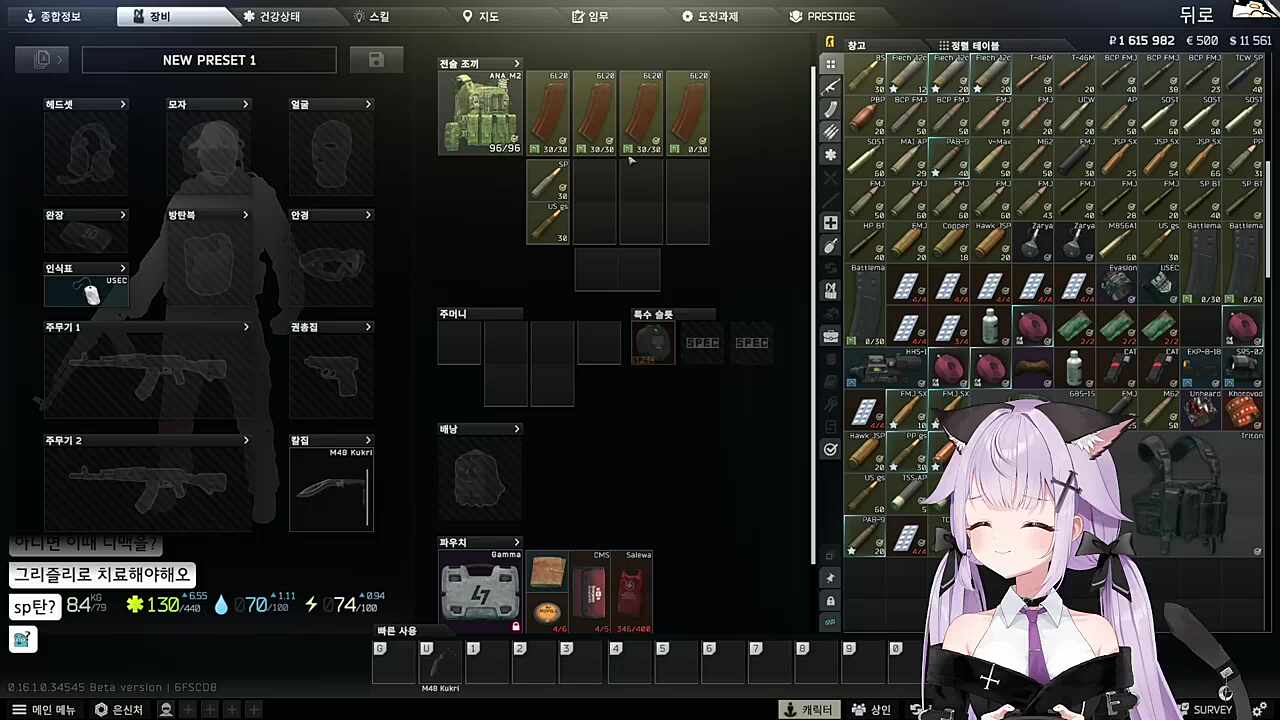Open the 스킬 skills tab
Screen dimensions: 1280x720
click(372, 16)
